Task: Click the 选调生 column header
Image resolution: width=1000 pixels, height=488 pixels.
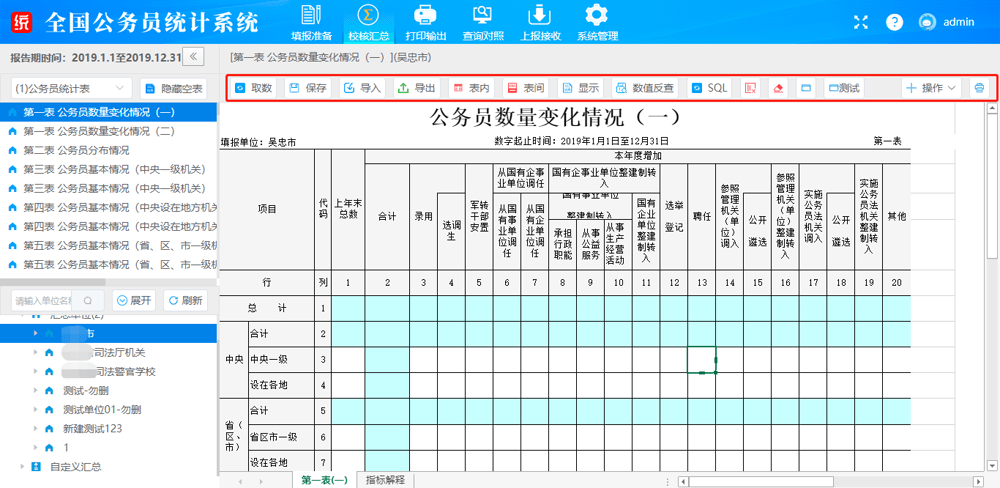Action: (x=451, y=231)
